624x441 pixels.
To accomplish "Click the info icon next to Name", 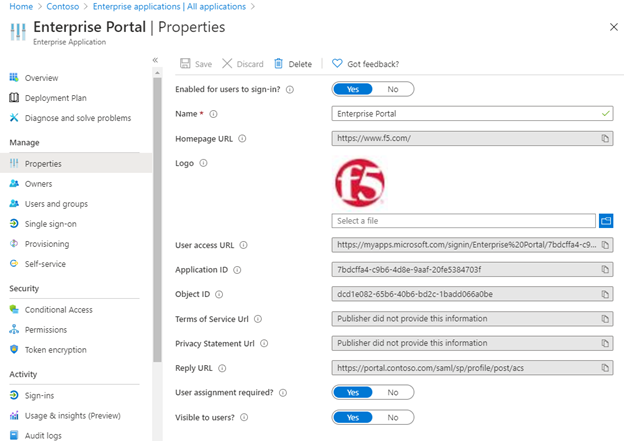I will 213,114.
